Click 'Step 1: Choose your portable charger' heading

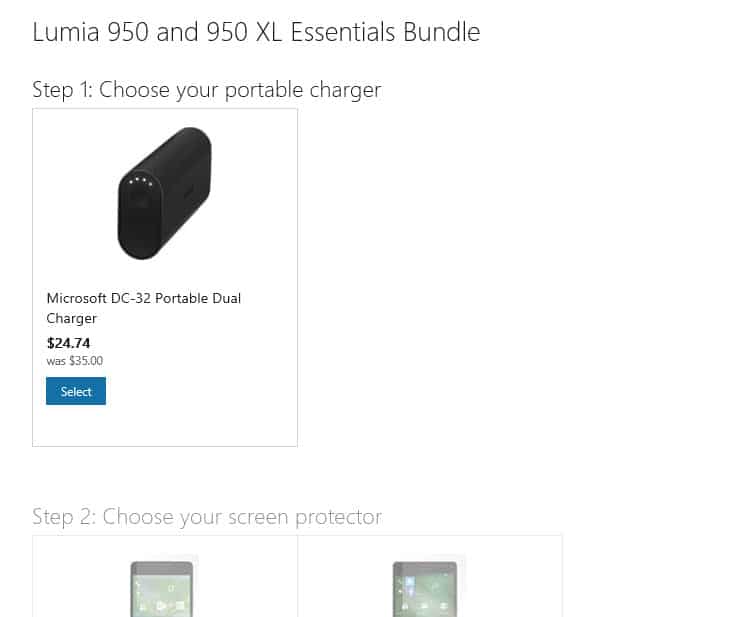tap(207, 90)
